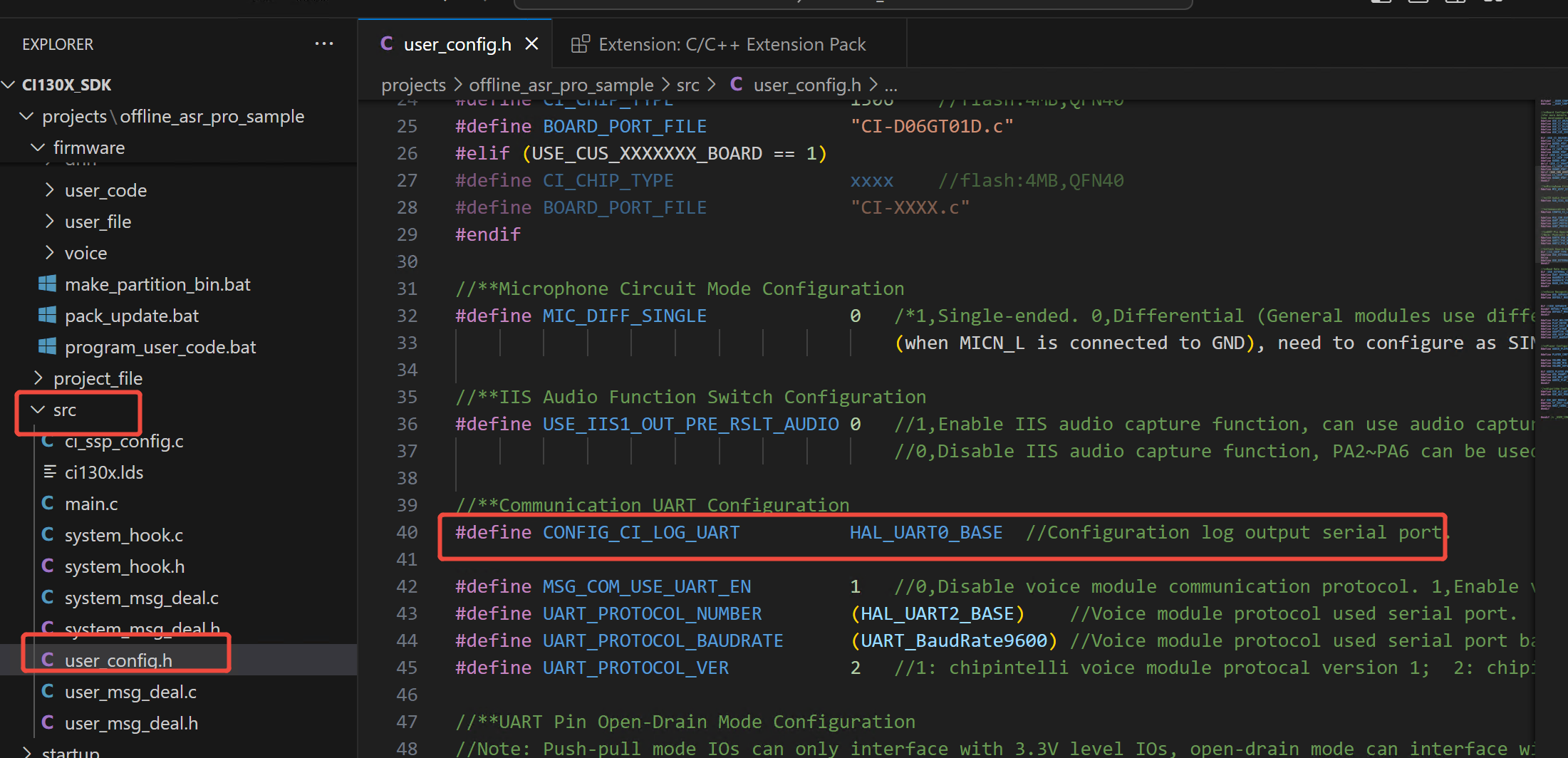Click the batch file icon for pack_update.bat
Screen dimensions: 1568x758
tap(47, 315)
